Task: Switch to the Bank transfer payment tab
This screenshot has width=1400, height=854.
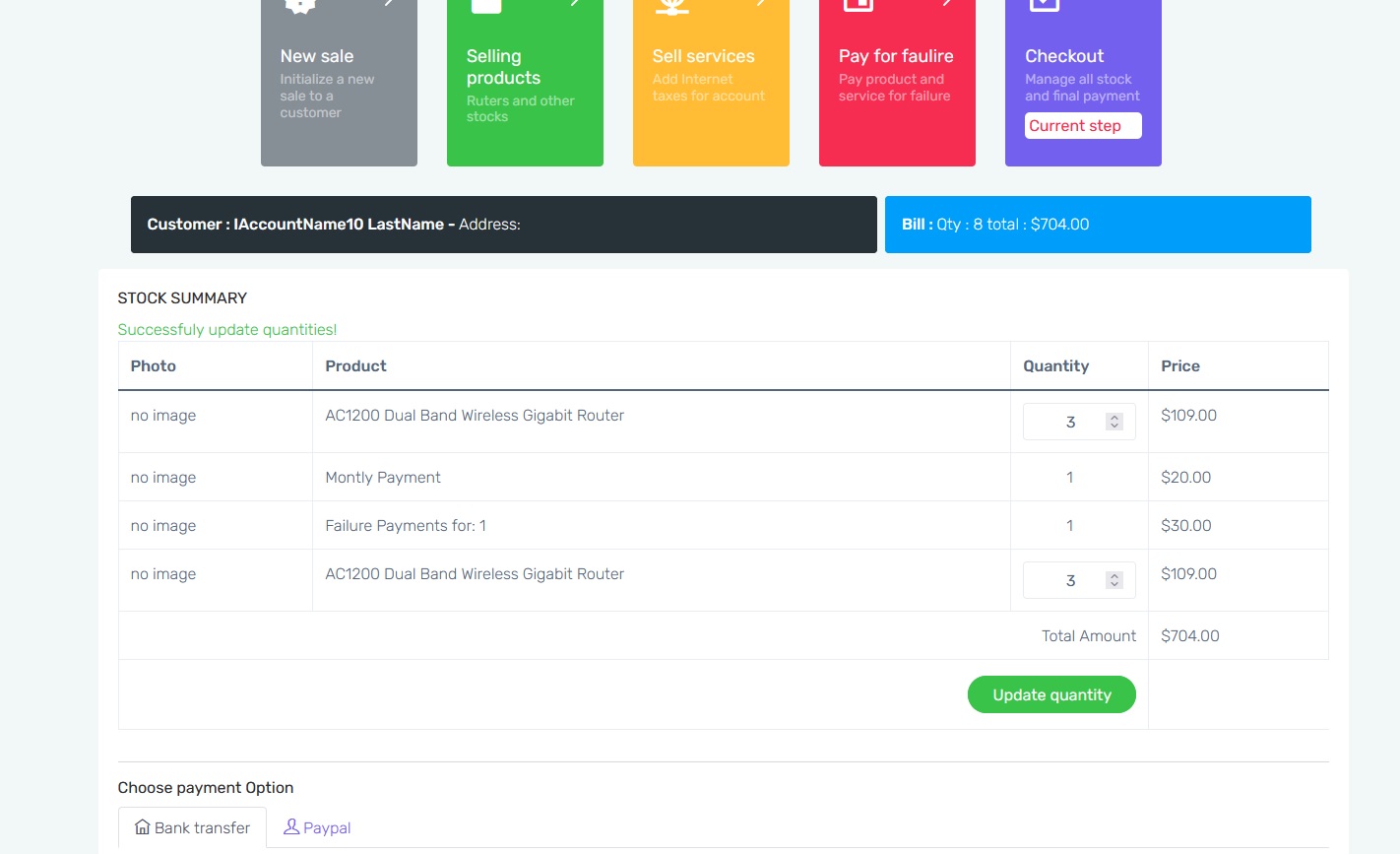Action: pyautogui.click(x=192, y=827)
